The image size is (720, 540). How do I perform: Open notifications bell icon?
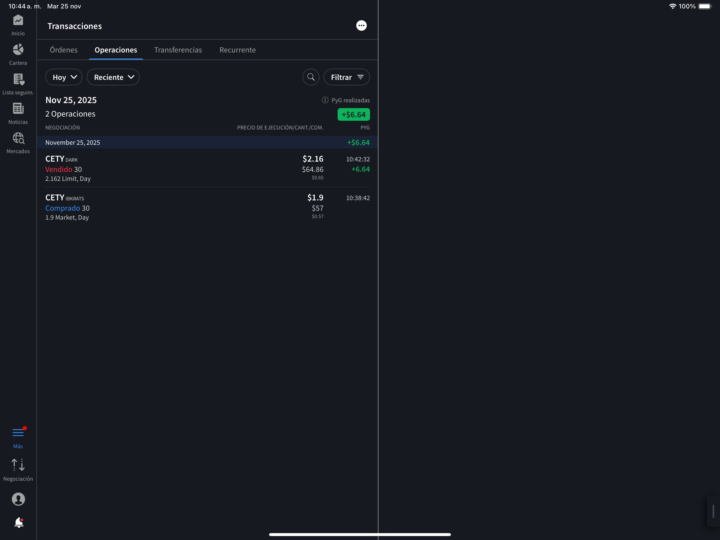pyautogui.click(x=18, y=523)
